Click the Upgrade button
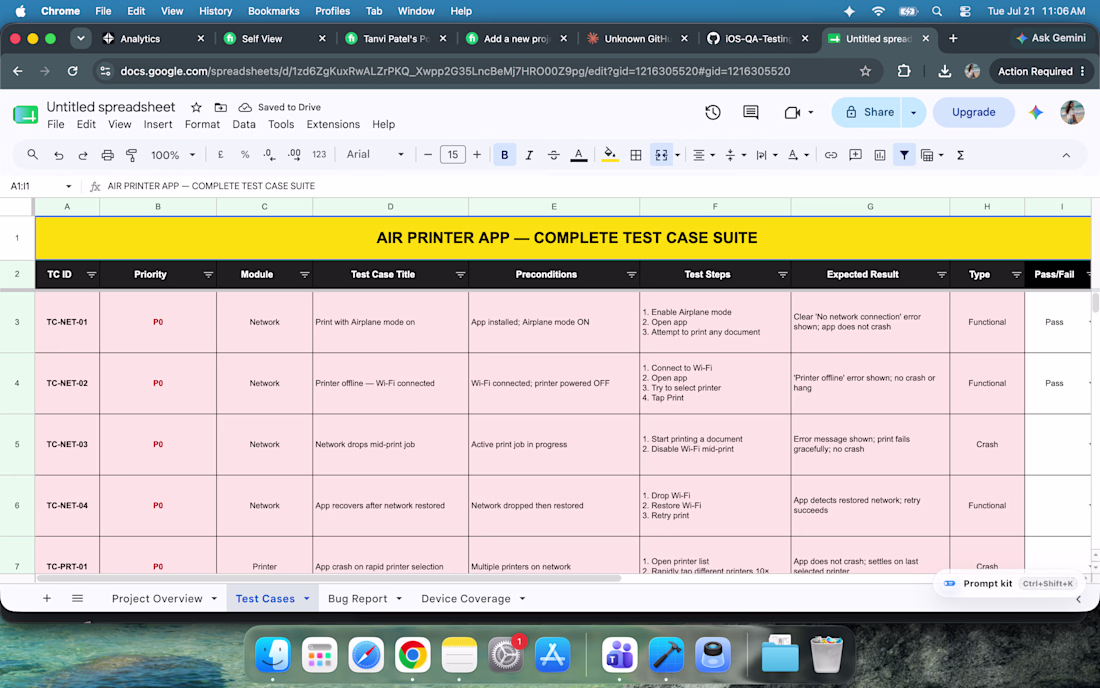Screen dimensions: 1100x688 (973, 112)
